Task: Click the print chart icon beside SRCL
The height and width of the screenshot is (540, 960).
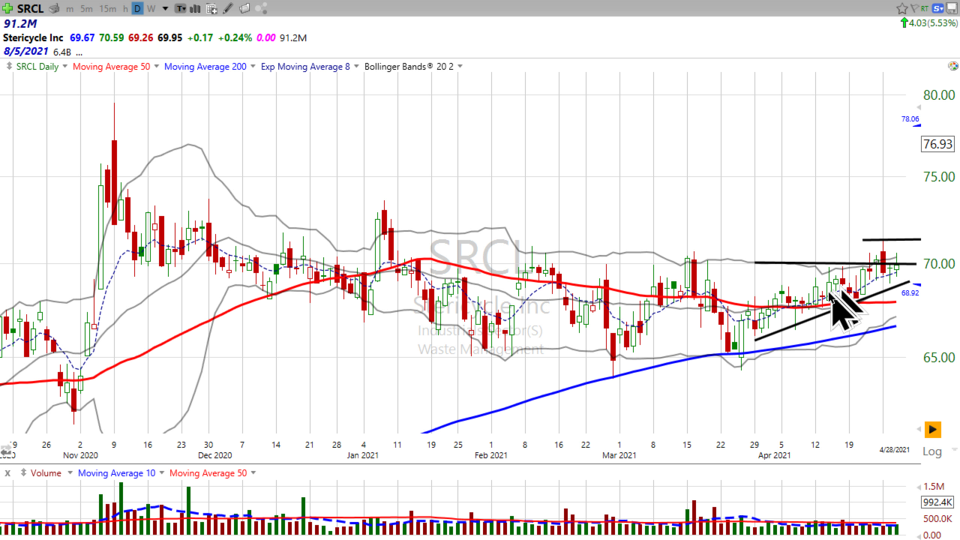Action: click(54, 8)
